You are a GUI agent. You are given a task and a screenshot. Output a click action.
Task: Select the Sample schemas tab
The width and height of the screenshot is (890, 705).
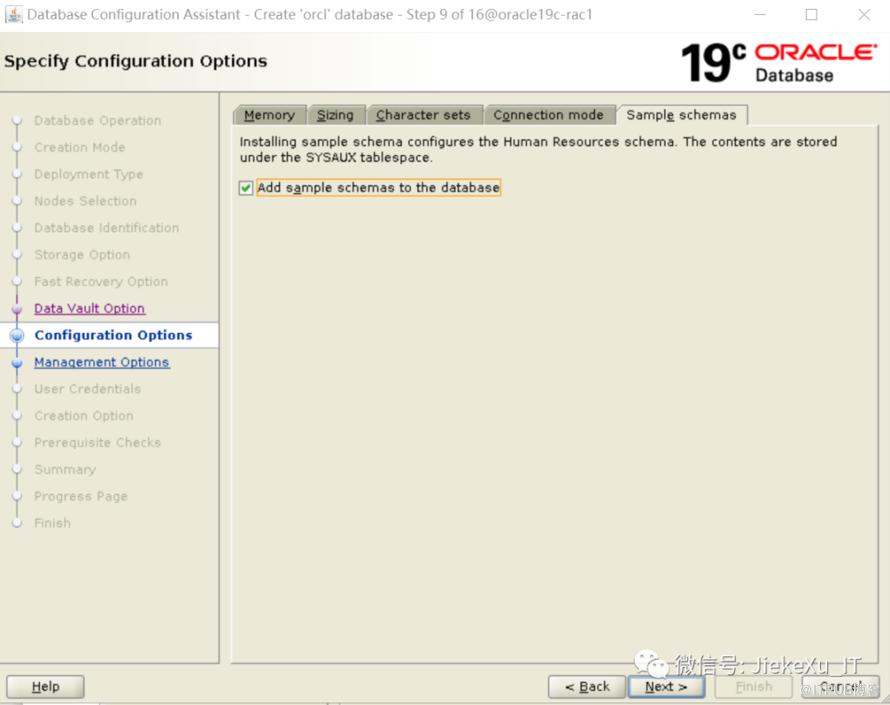coord(681,115)
